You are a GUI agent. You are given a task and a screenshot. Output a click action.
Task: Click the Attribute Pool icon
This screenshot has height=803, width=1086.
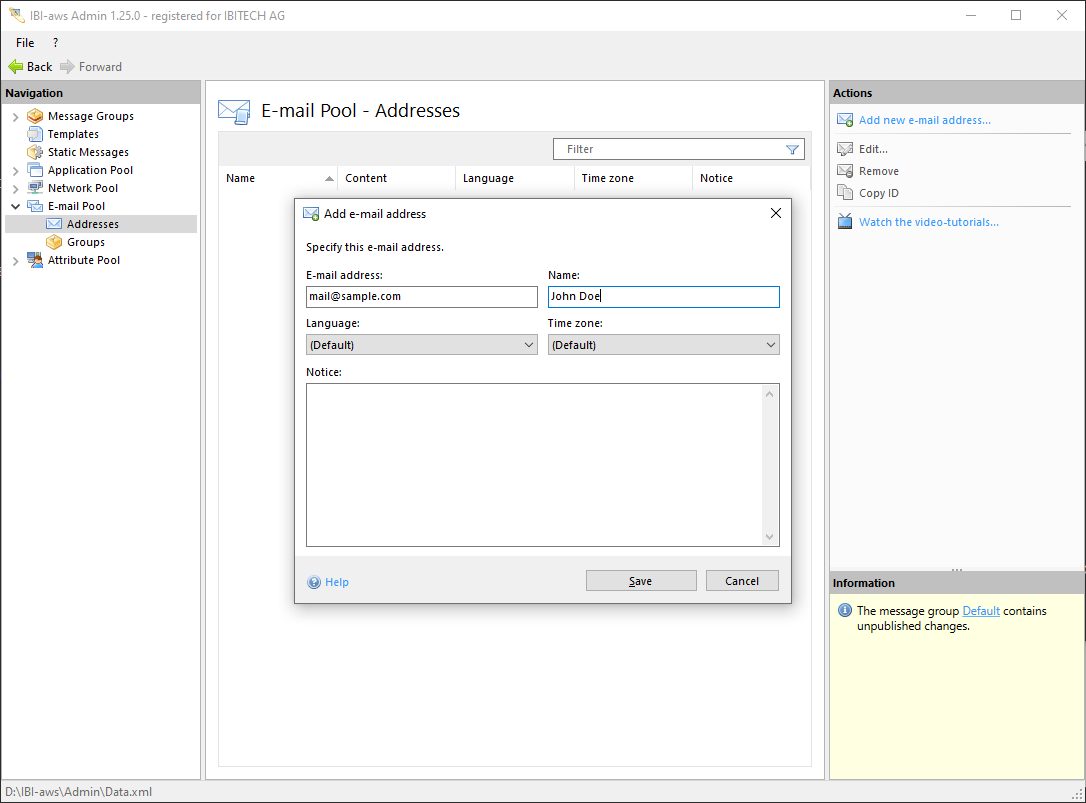(x=35, y=260)
